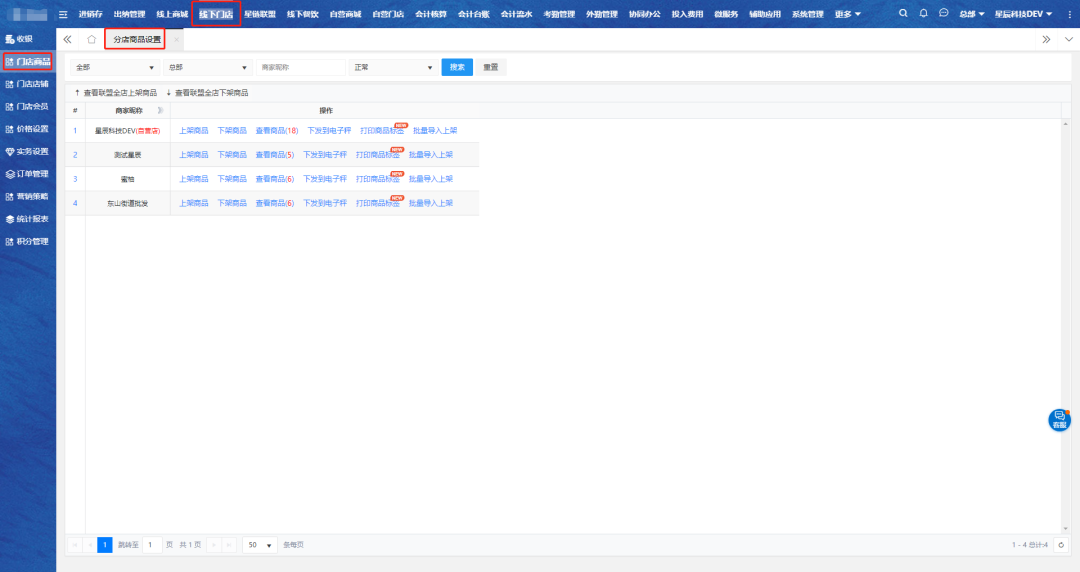Open the page size 50 dropdown

(260, 545)
